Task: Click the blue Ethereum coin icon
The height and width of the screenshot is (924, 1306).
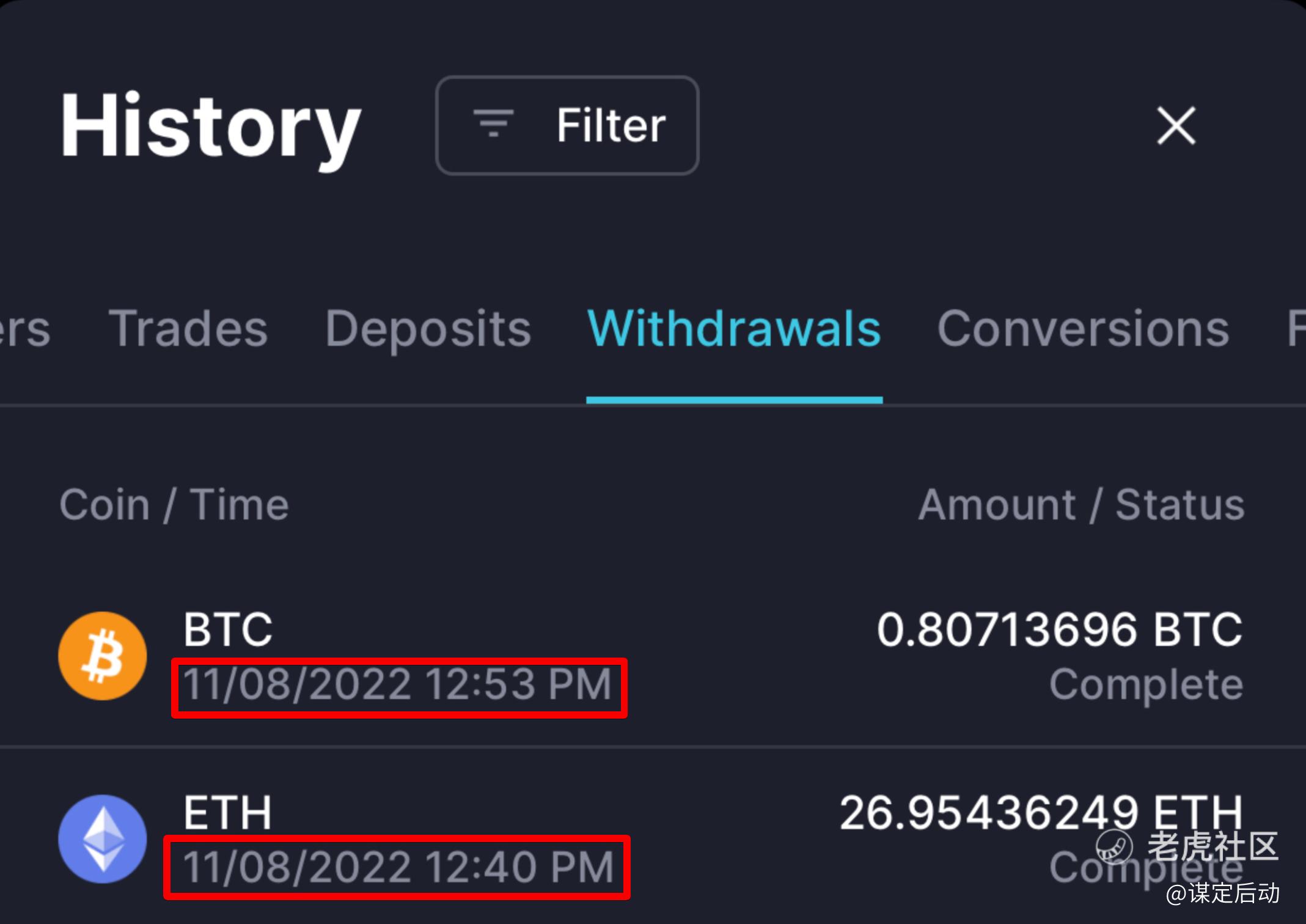Action: 102,838
